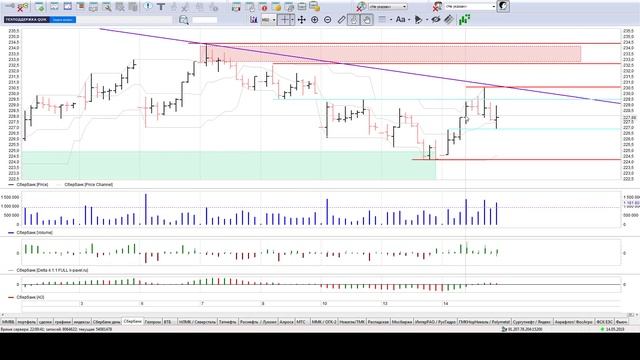Image resolution: width=640 pixels, height=360 pixels.
Task: Open the Распадская tab
Action: tap(378, 322)
